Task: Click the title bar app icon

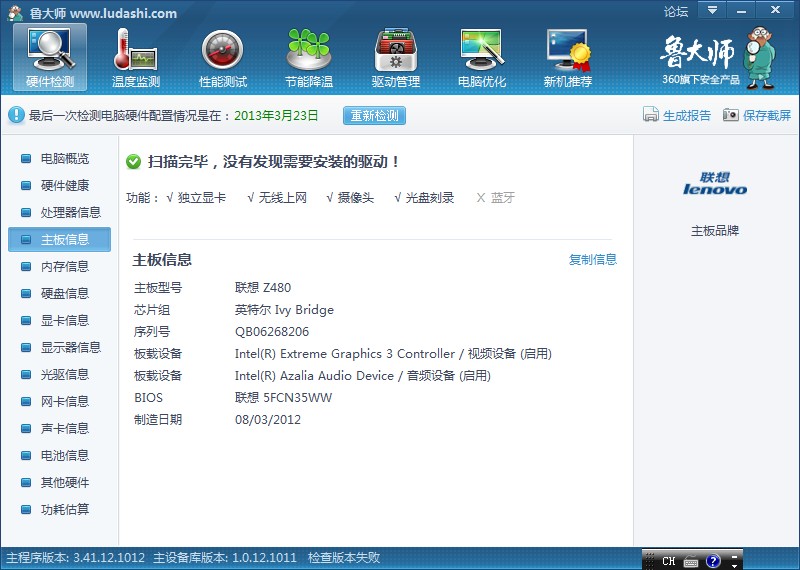Action: 15,13
